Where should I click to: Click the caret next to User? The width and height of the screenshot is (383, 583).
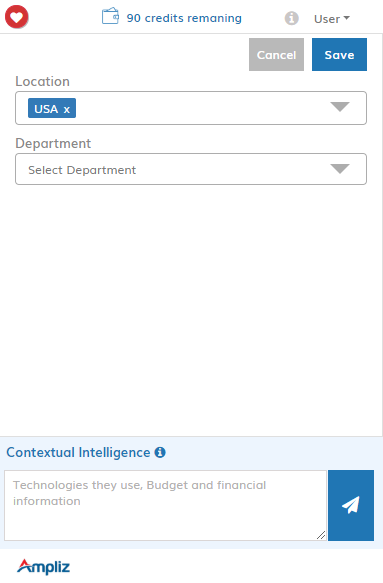[x=347, y=18]
